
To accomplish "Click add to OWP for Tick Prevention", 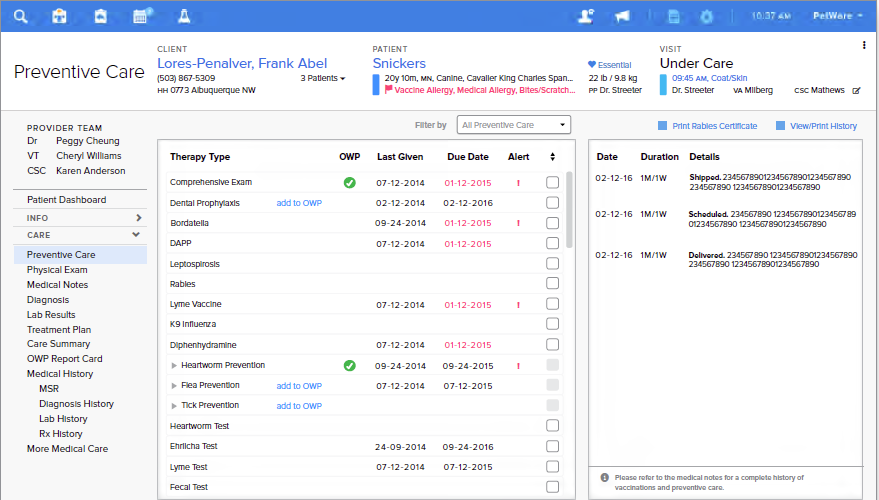I will click(299, 406).
